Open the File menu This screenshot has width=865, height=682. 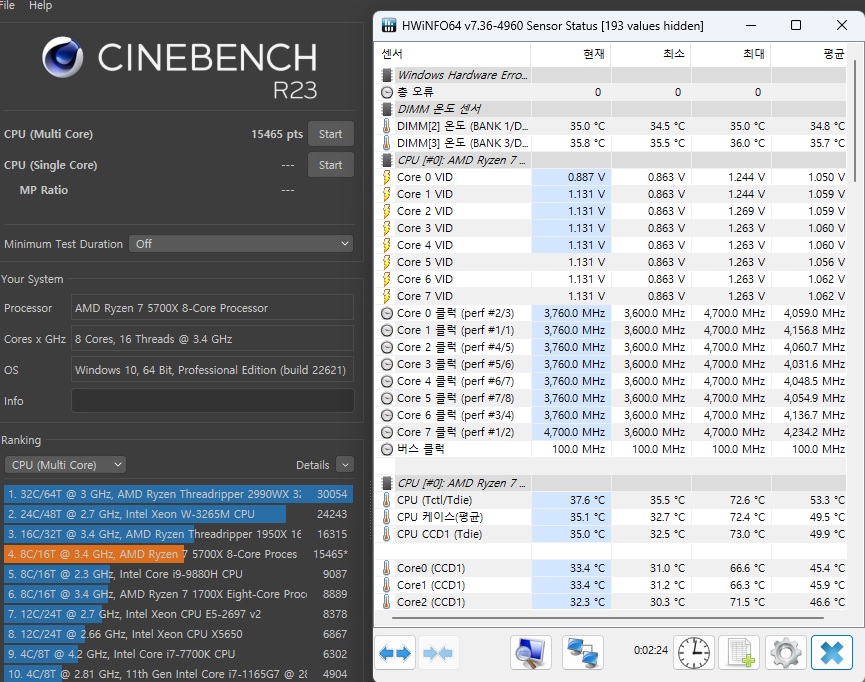7,6
